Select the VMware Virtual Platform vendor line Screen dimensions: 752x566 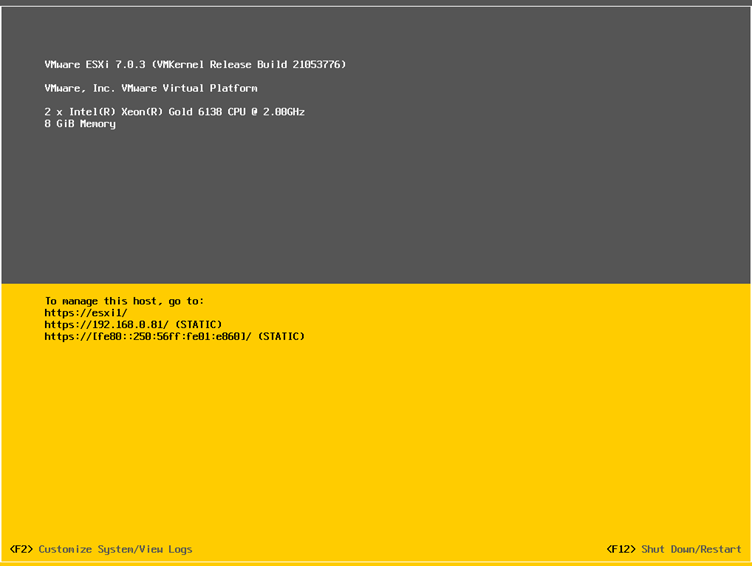(151, 88)
